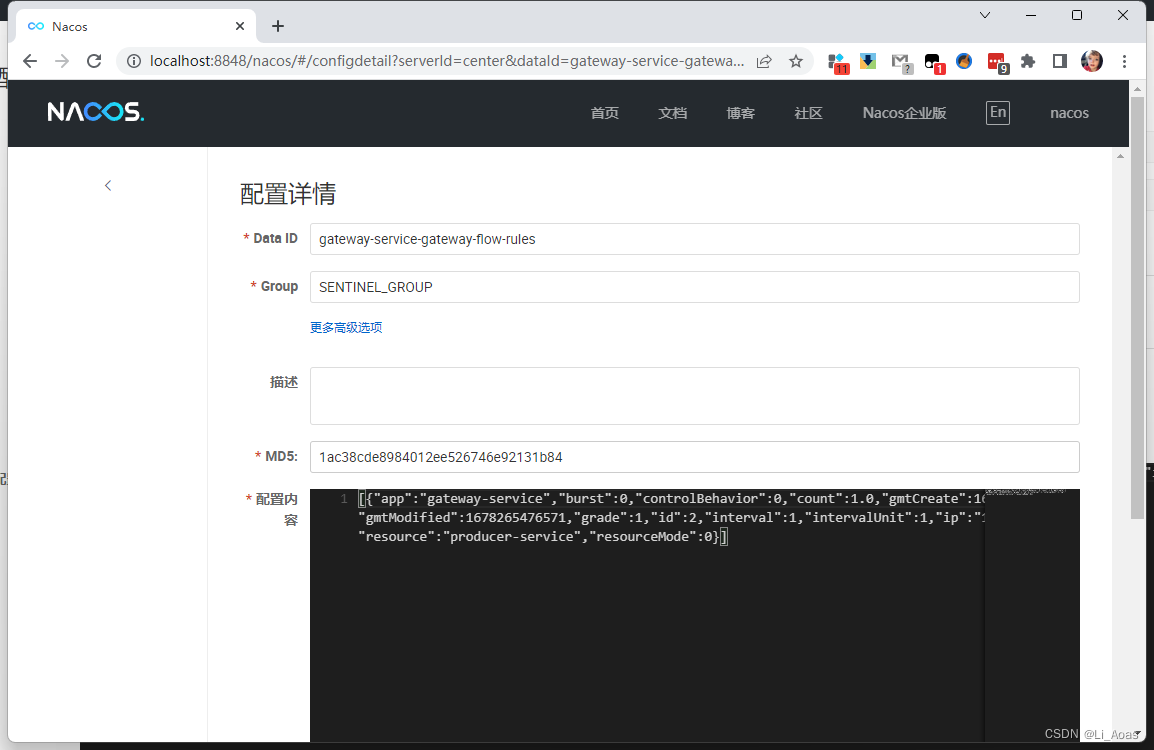Click the 描述 text area

point(694,396)
